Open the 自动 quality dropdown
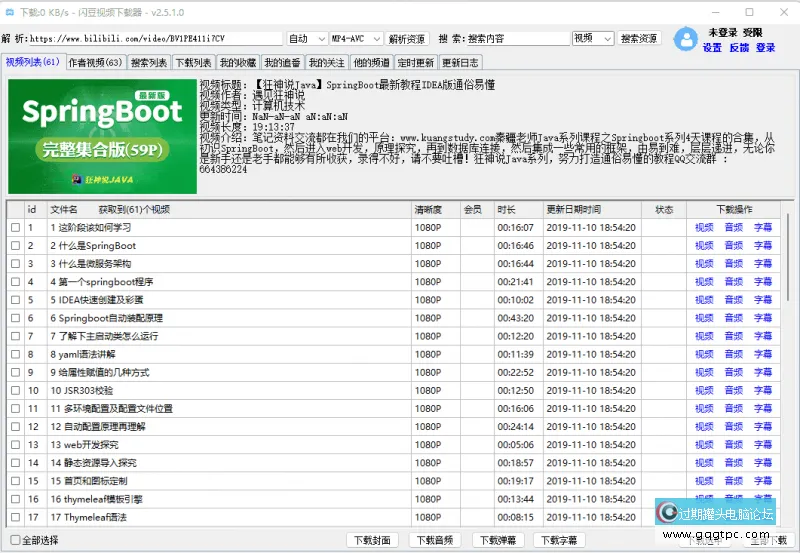Viewport: 800px width, 553px height. click(x=307, y=39)
